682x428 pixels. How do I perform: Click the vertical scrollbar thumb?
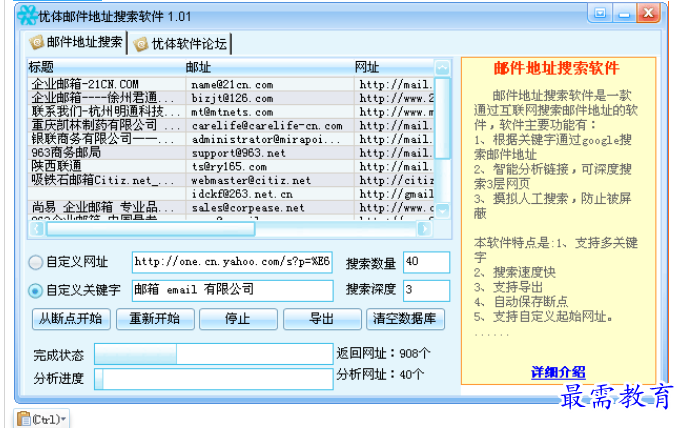tap(442, 118)
